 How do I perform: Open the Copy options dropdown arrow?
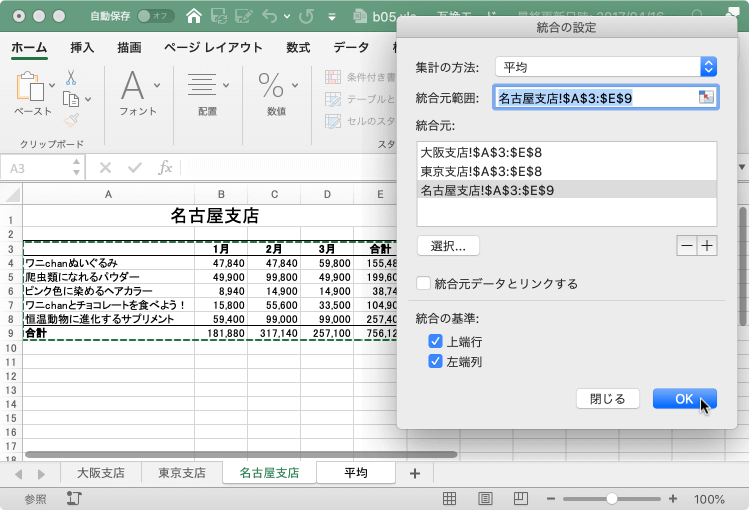tap(88, 99)
